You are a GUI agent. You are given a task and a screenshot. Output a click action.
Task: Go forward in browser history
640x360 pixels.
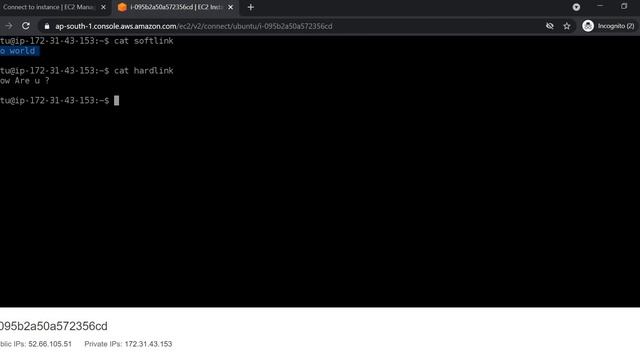[x=9, y=26]
